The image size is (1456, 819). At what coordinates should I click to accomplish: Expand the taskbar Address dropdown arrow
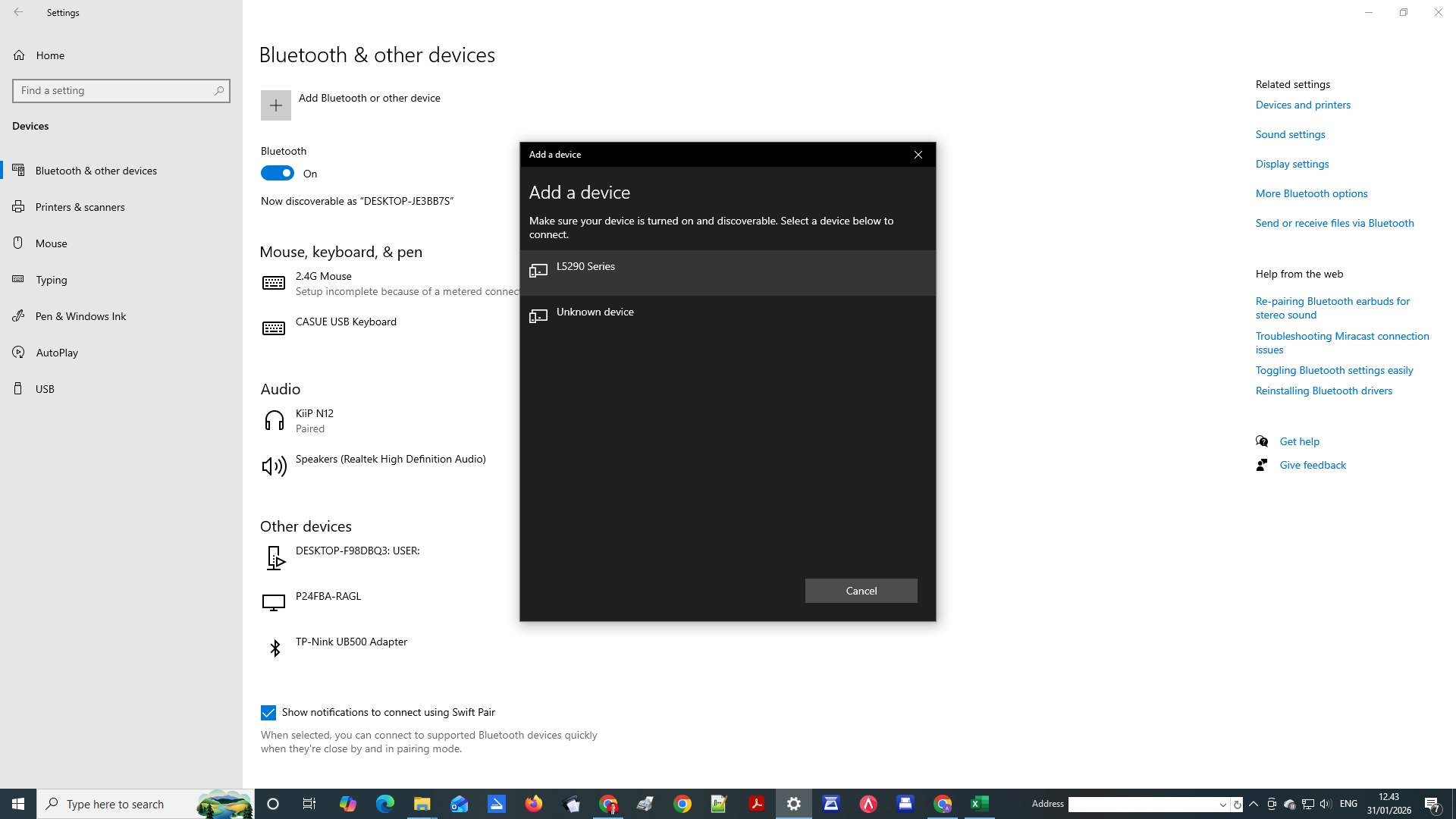click(x=1222, y=805)
